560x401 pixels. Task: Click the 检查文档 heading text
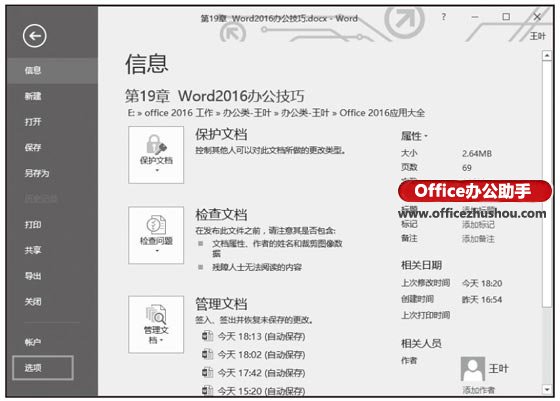coord(221,215)
